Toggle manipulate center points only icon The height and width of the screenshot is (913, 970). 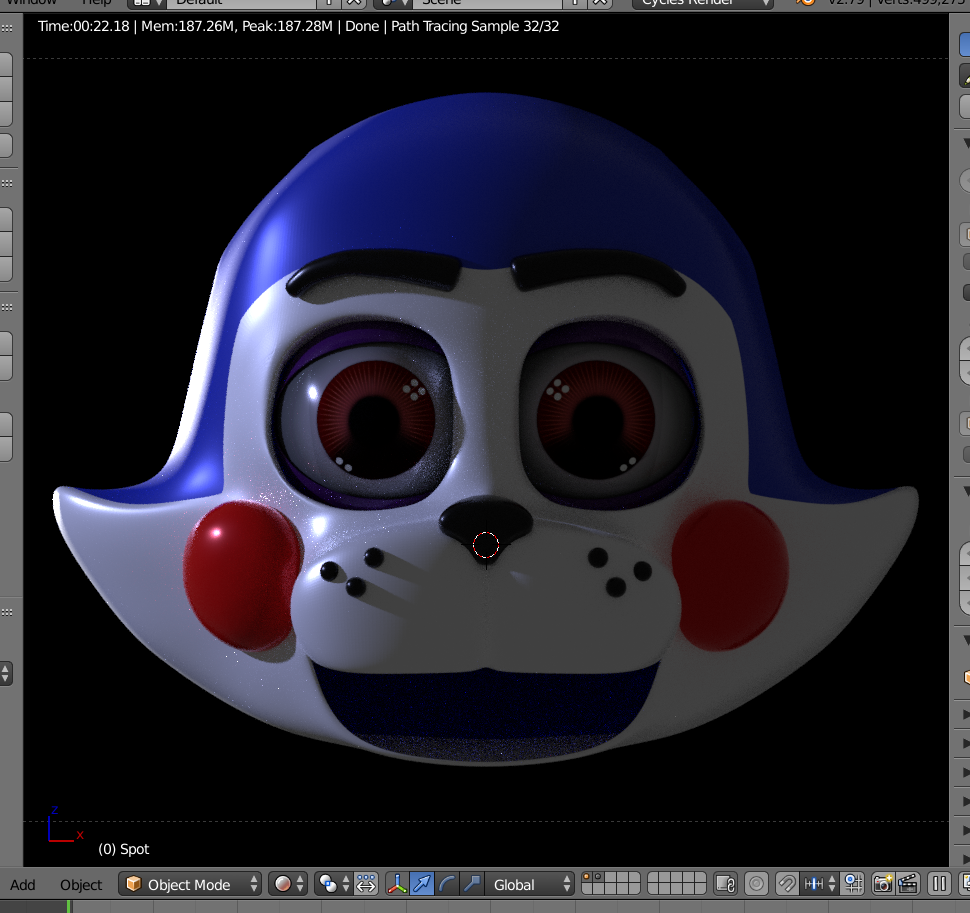tap(366, 885)
